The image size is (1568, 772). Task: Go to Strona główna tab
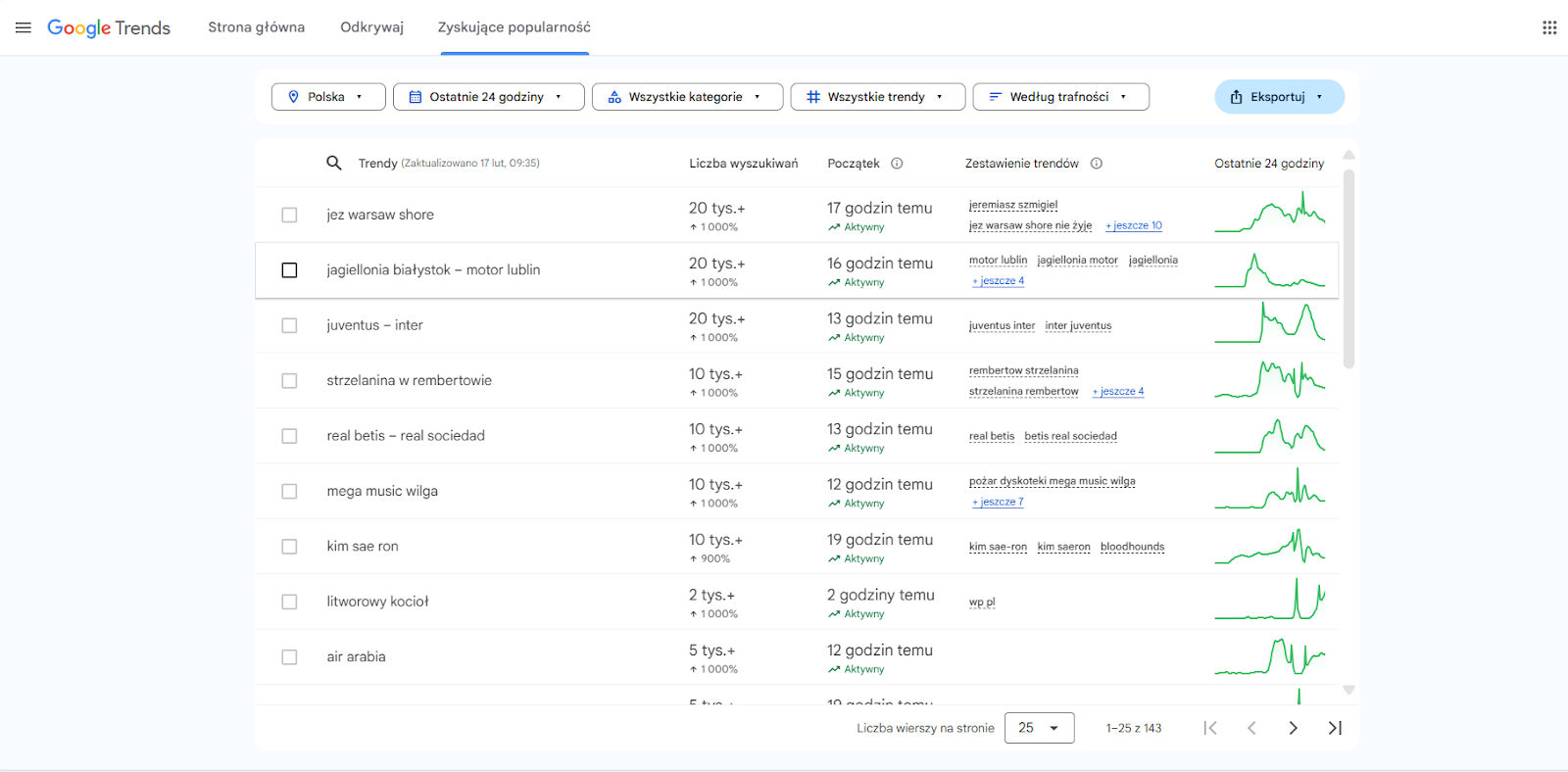pos(256,27)
